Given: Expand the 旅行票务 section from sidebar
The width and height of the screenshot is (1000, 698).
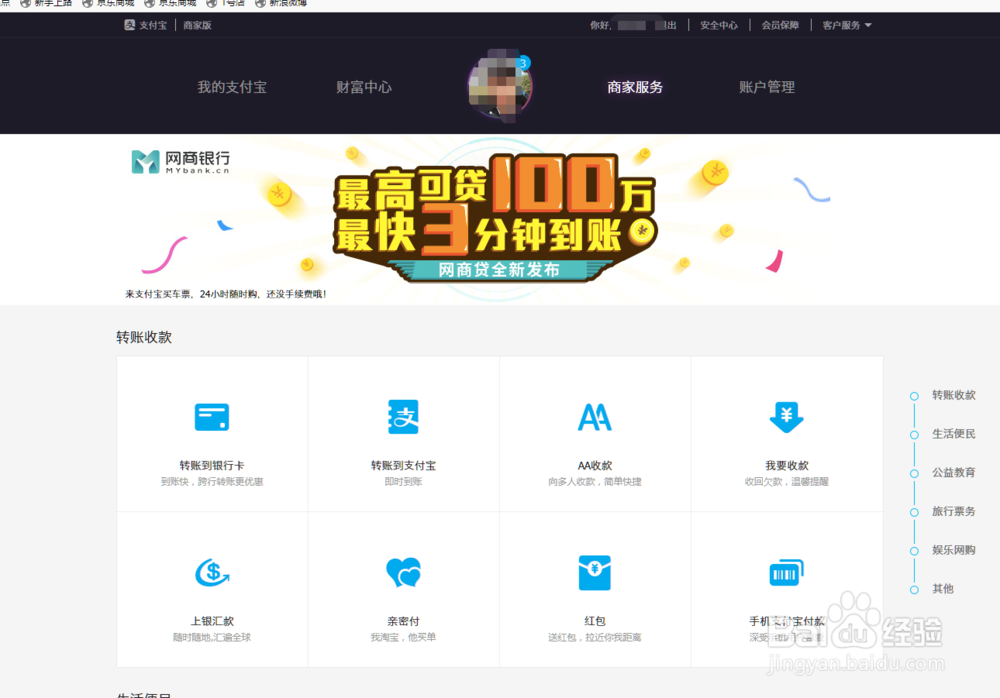Looking at the screenshot, I should pyautogui.click(x=913, y=511).
